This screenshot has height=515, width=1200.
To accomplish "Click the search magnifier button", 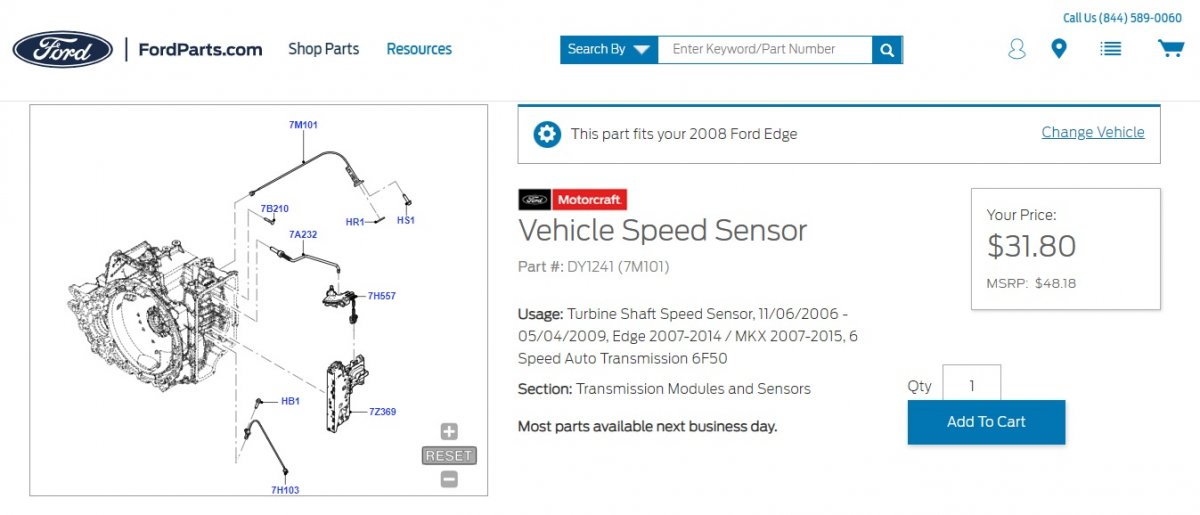I will pyautogui.click(x=887, y=50).
